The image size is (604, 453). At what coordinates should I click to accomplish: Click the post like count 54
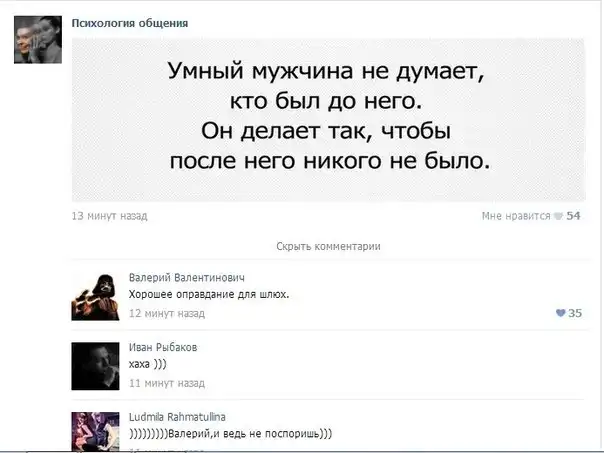573,216
